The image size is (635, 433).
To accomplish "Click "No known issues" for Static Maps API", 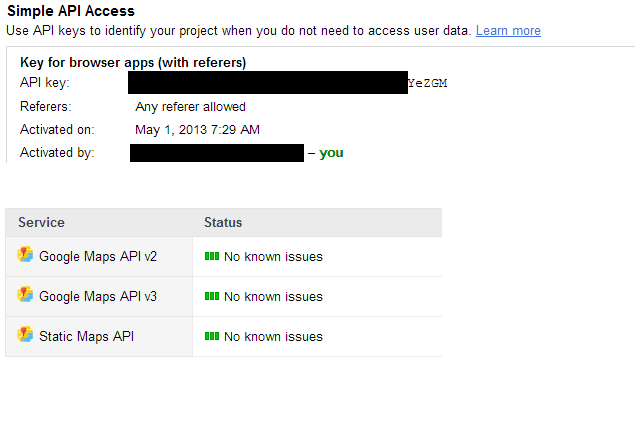I will (x=273, y=337).
